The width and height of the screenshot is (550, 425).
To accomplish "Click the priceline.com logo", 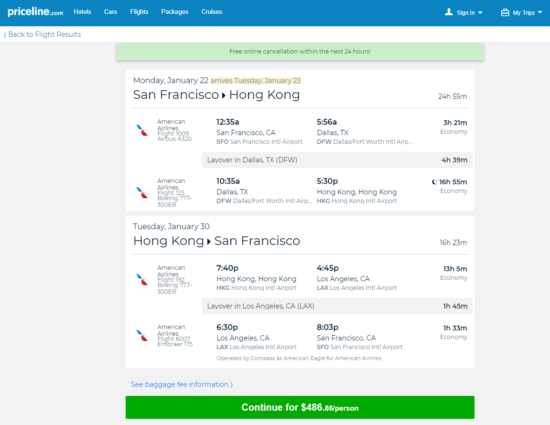I will coord(35,12).
